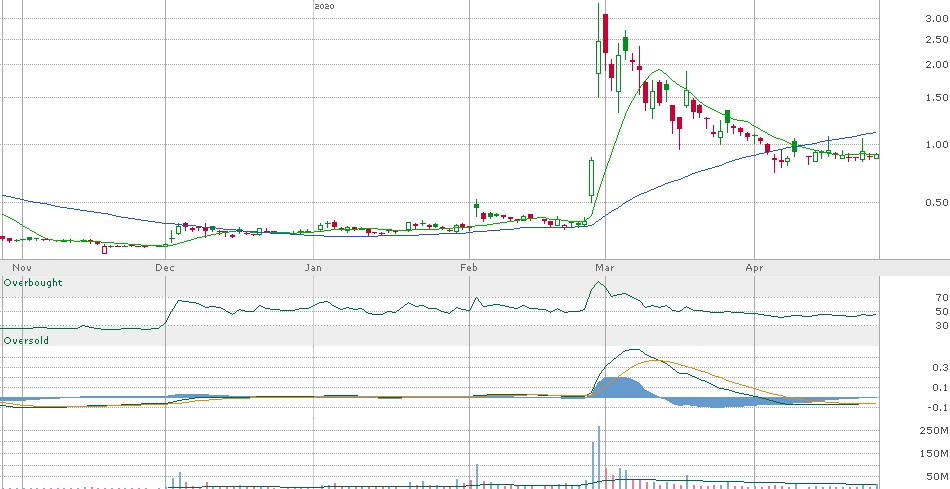950x489 pixels.
Task: Click the Nov month label
Action: click(x=22, y=267)
